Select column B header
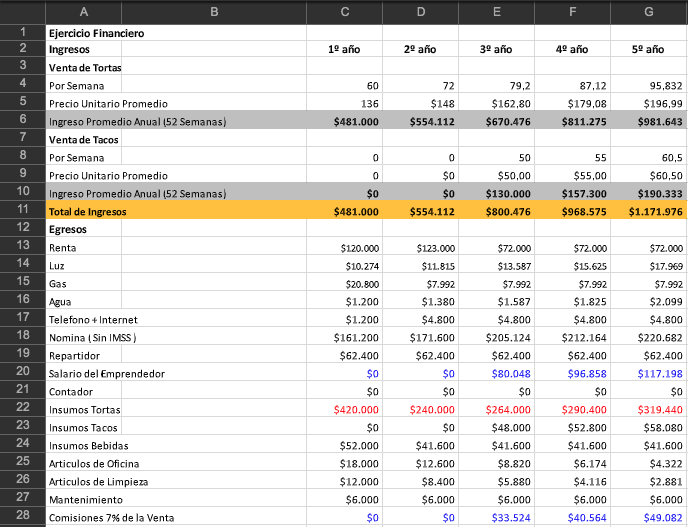This screenshot has width=688, height=527. pos(214,12)
